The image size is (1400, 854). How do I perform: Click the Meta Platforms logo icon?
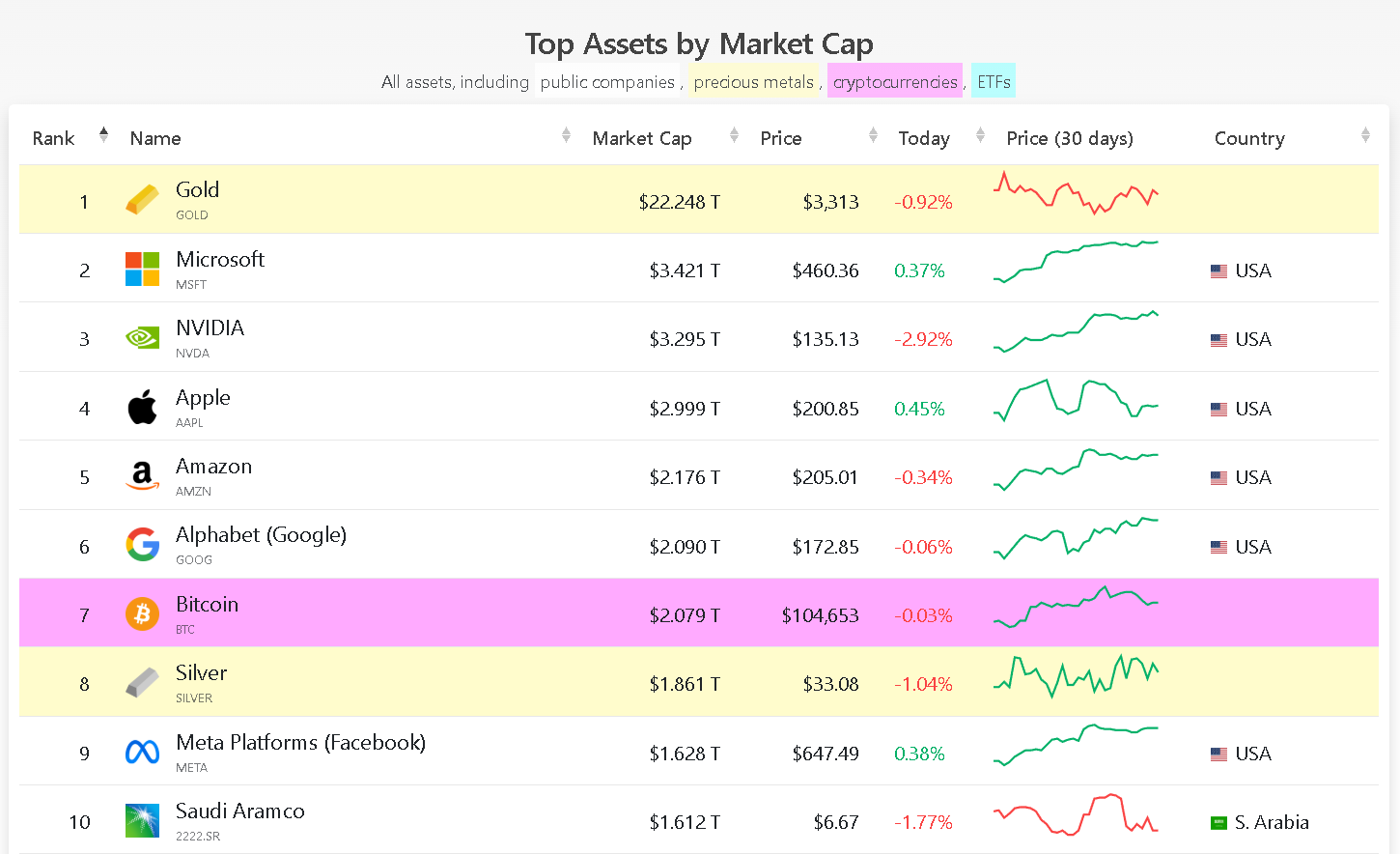coord(143,752)
